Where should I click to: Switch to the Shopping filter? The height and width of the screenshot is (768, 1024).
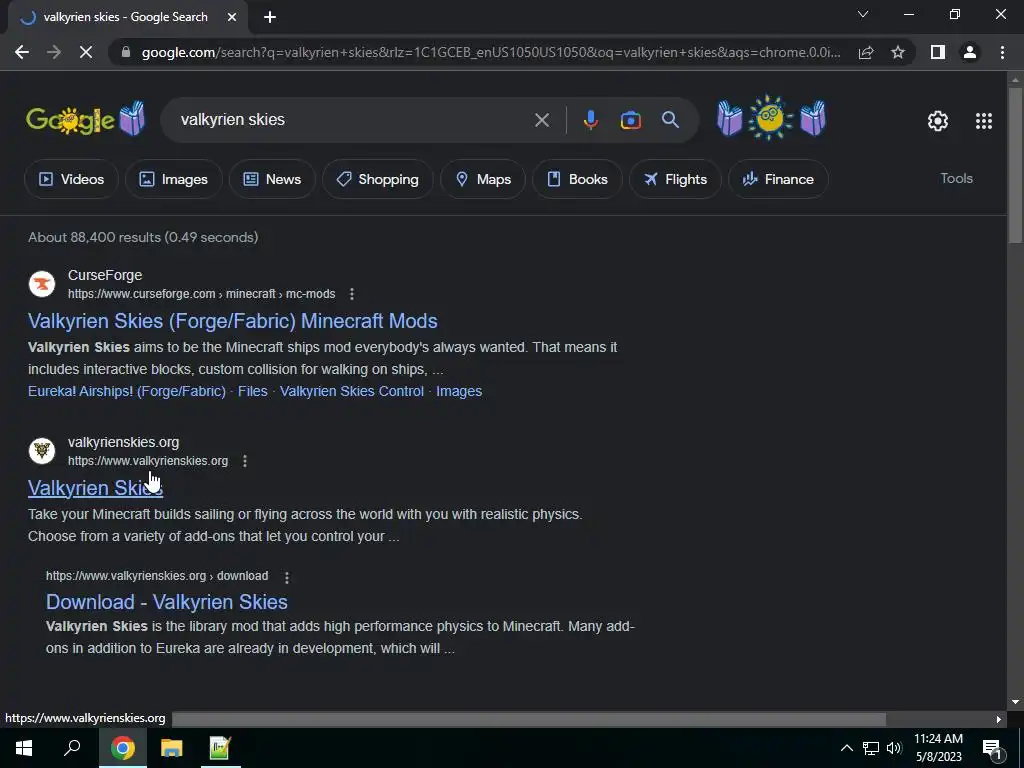coord(377,179)
